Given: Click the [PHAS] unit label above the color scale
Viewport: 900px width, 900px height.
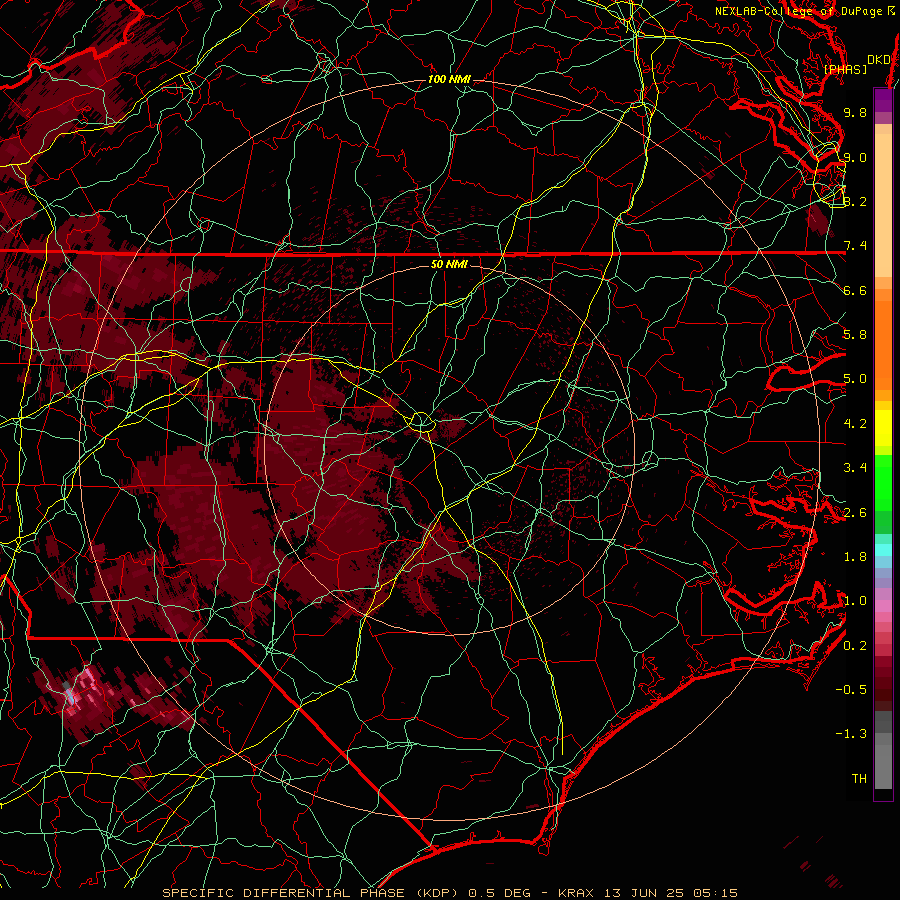Looking at the screenshot, I should click(x=845, y=69).
